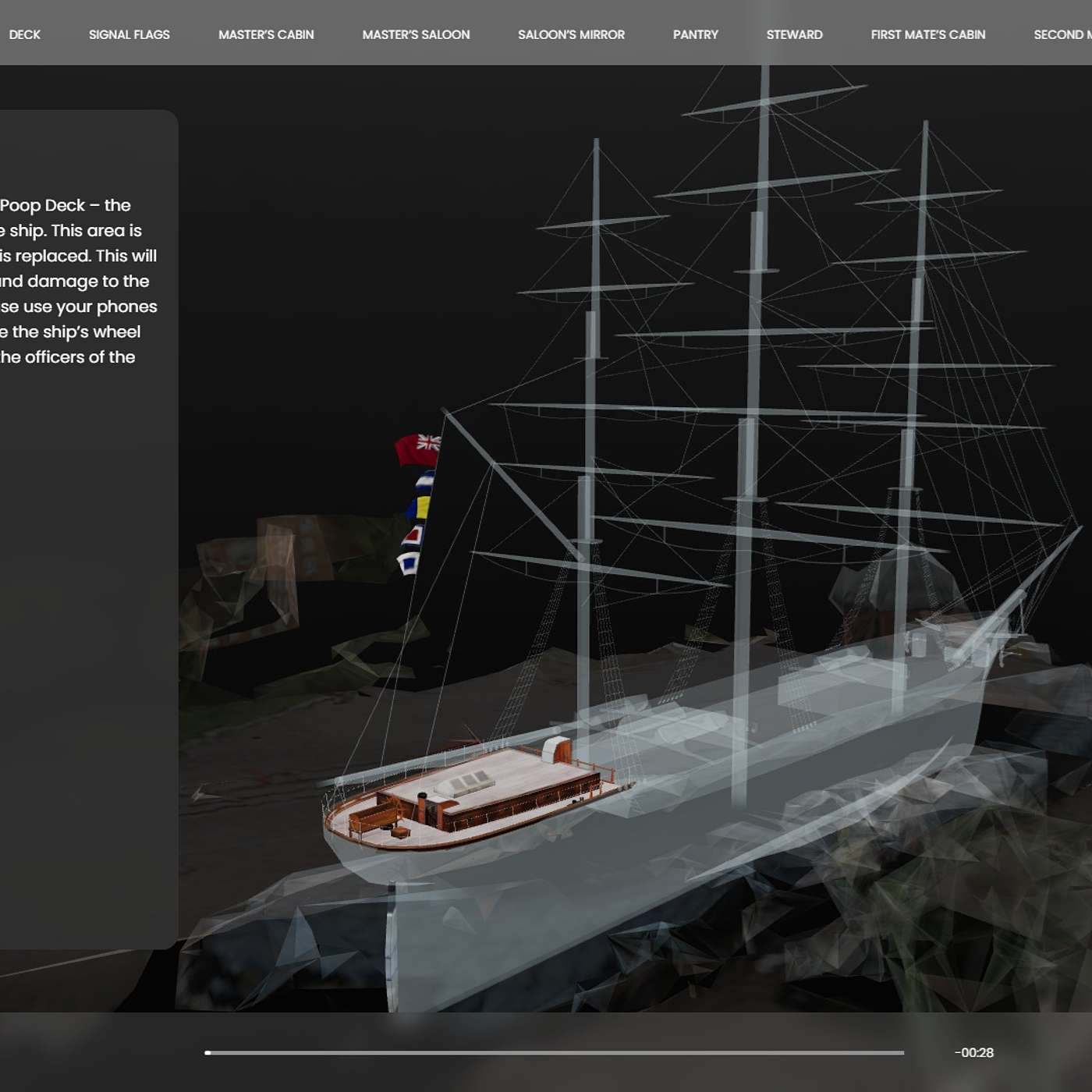The height and width of the screenshot is (1092, 1092).
Task: Go to SALOON'S MIRROR tab
Action: pos(571,34)
